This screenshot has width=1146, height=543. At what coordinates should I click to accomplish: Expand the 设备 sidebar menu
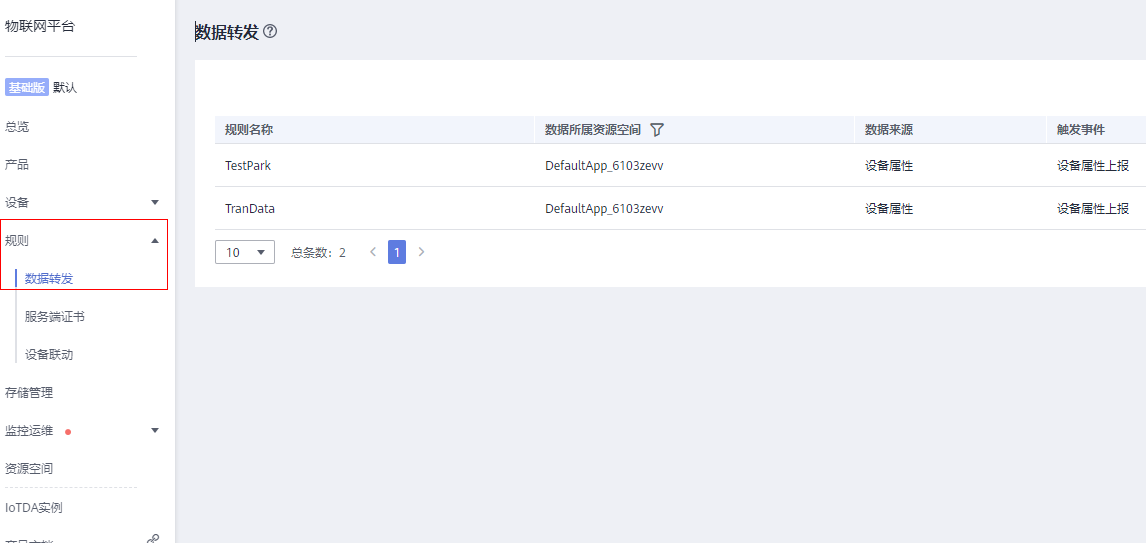pyautogui.click(x=154, y=202)
